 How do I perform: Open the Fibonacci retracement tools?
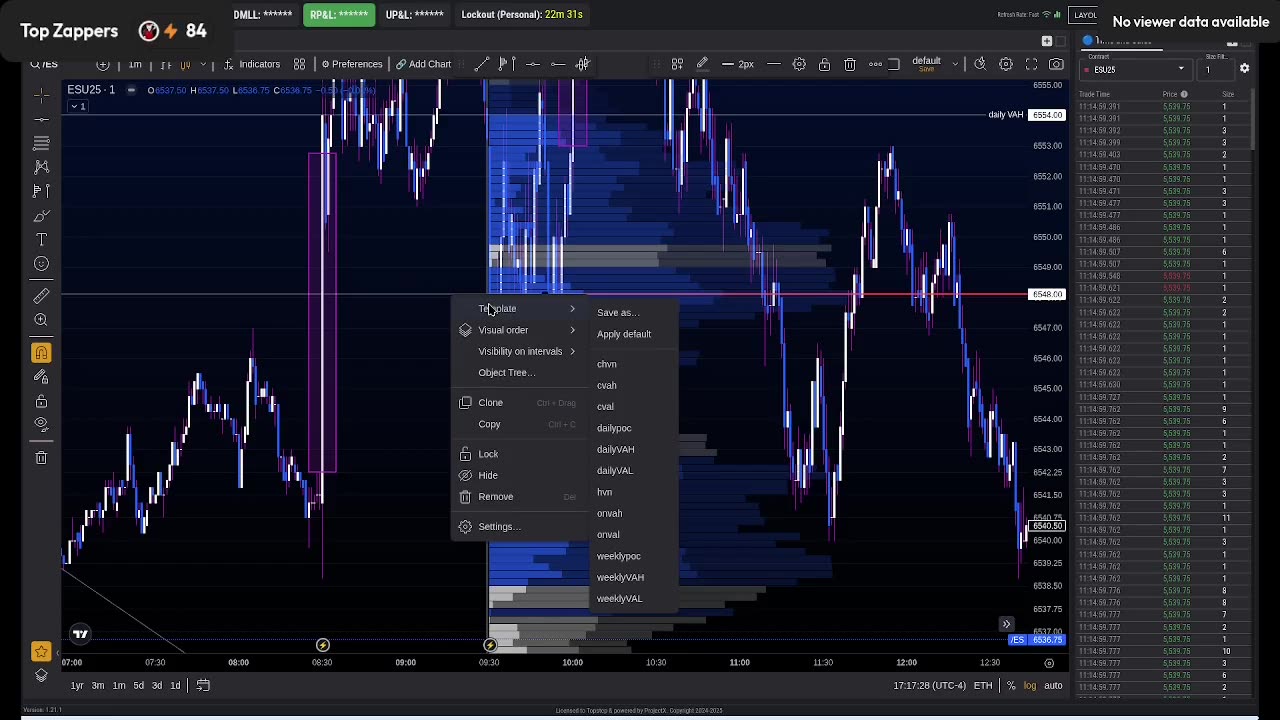pyautogui.click(x=41, y=143)
